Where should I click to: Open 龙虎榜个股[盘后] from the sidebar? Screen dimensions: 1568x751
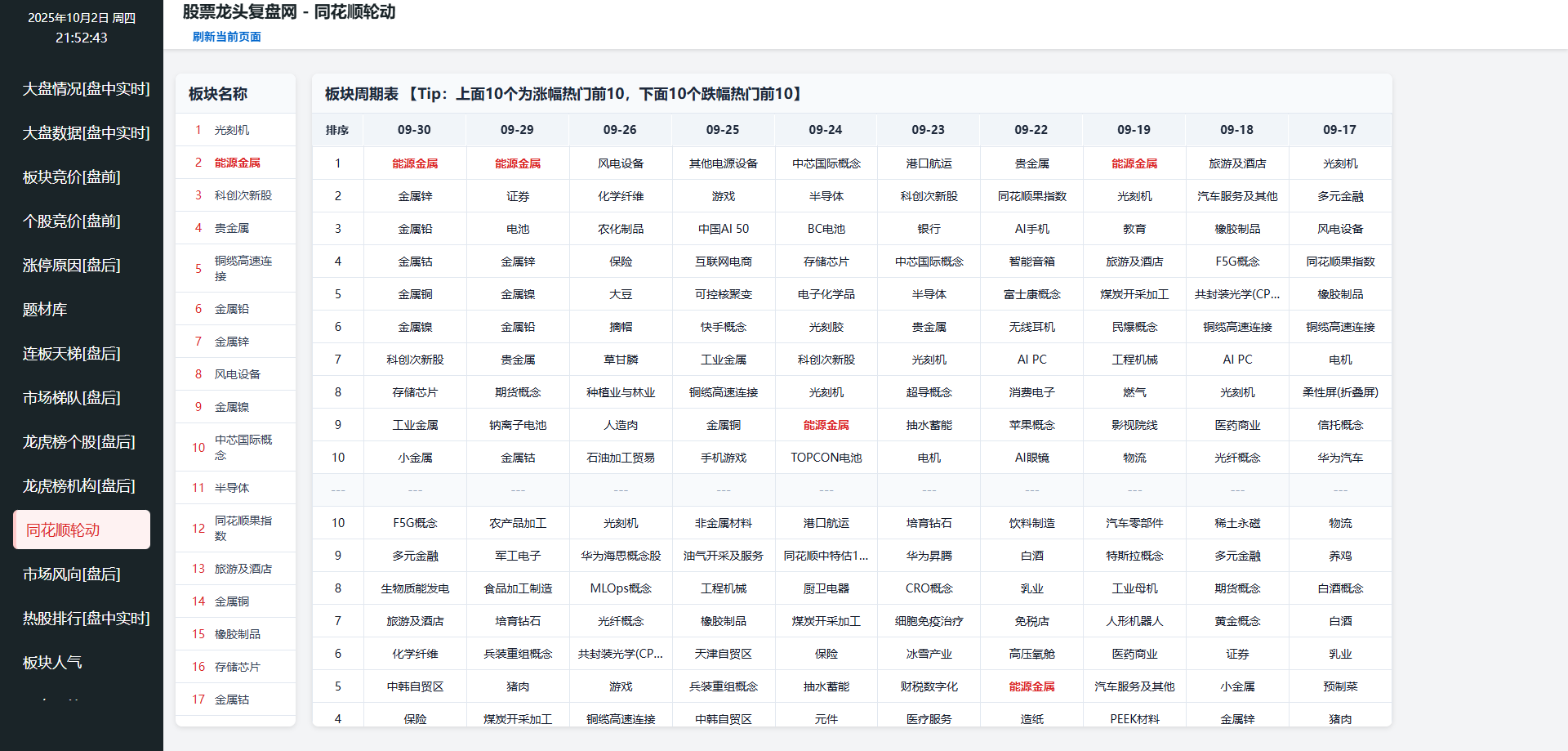(x=79, y=442)
